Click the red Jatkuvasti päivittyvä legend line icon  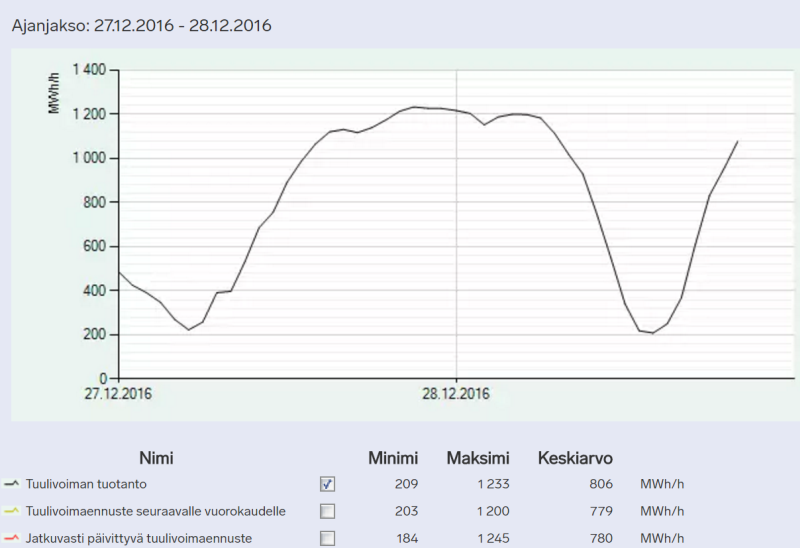pos(12,539)
